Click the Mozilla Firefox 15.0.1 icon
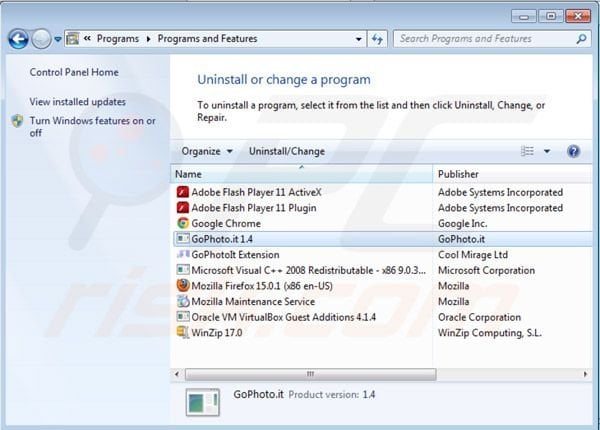 click(183, 285)
